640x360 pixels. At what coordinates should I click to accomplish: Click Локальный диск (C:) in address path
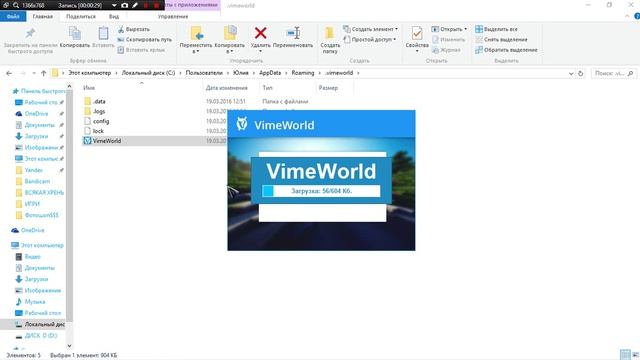pyautogui.click(x=148, y=73)
